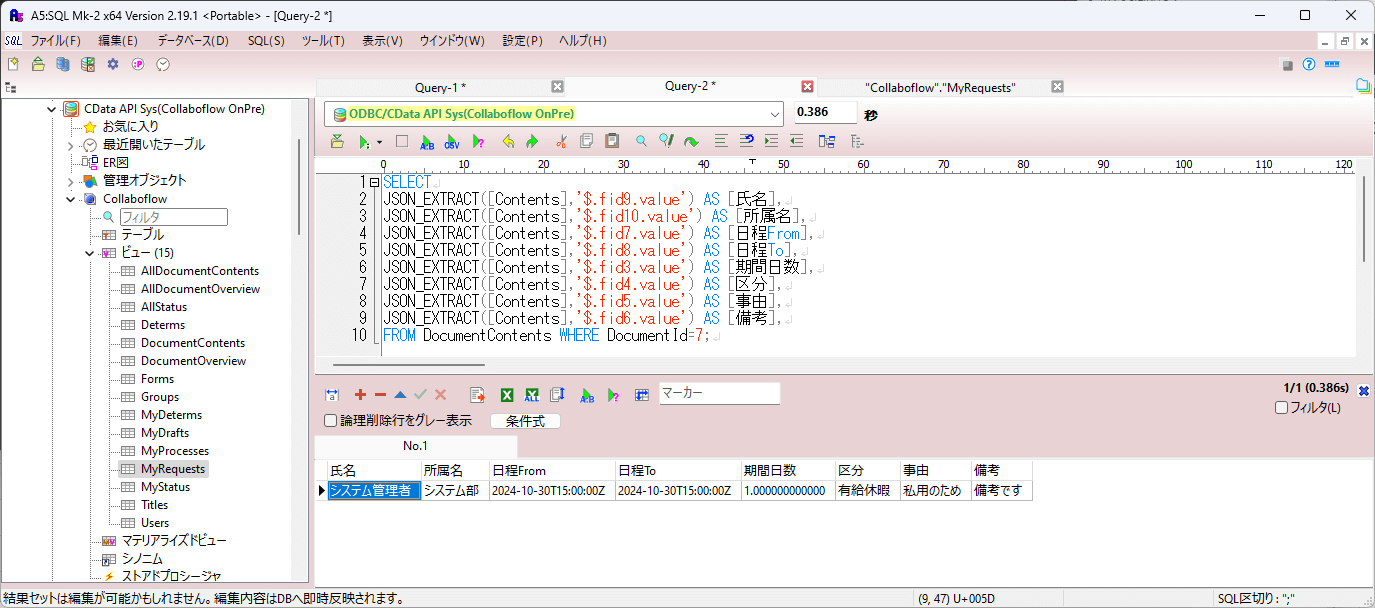
Task: Open the ファイル(F) menu
Action: click(56, 41)
